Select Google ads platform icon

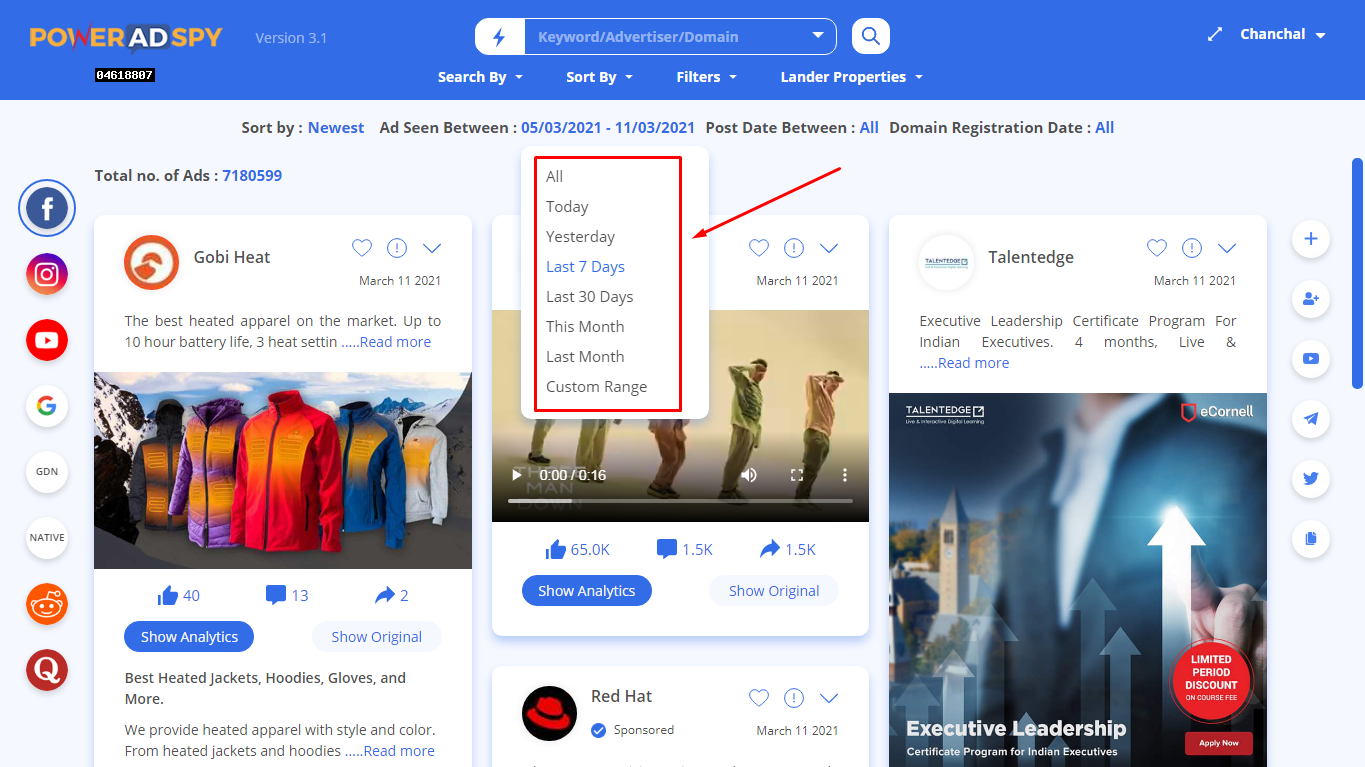click(x=47, y=406)
